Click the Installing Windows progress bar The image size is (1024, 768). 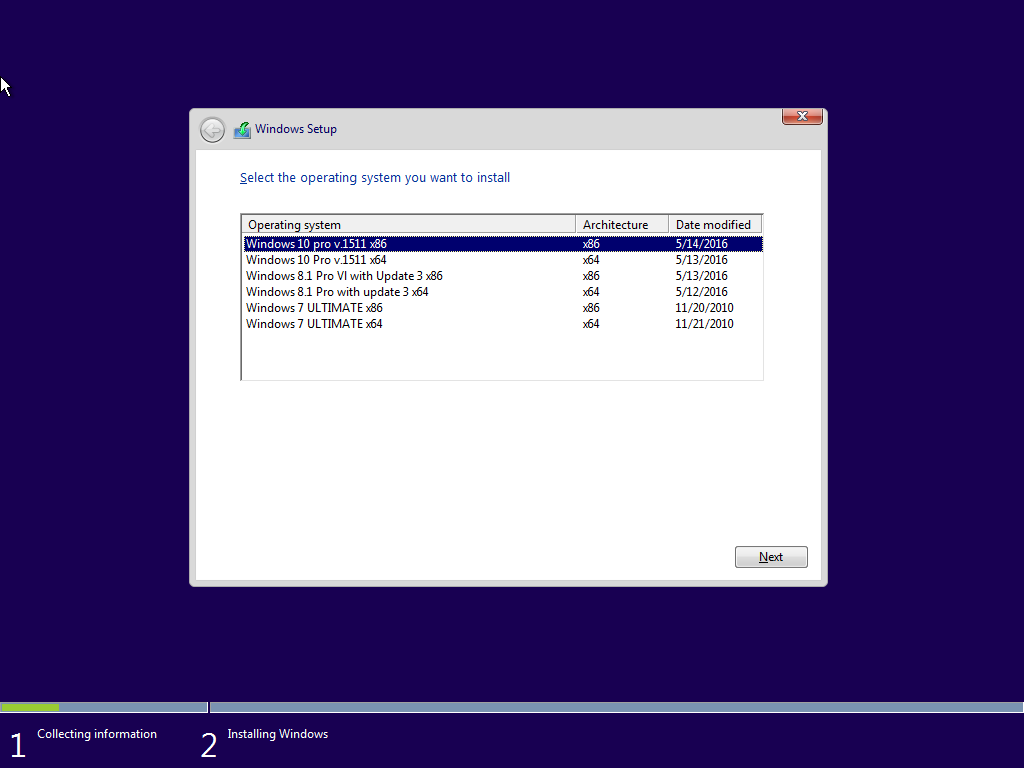click(616, 707)
